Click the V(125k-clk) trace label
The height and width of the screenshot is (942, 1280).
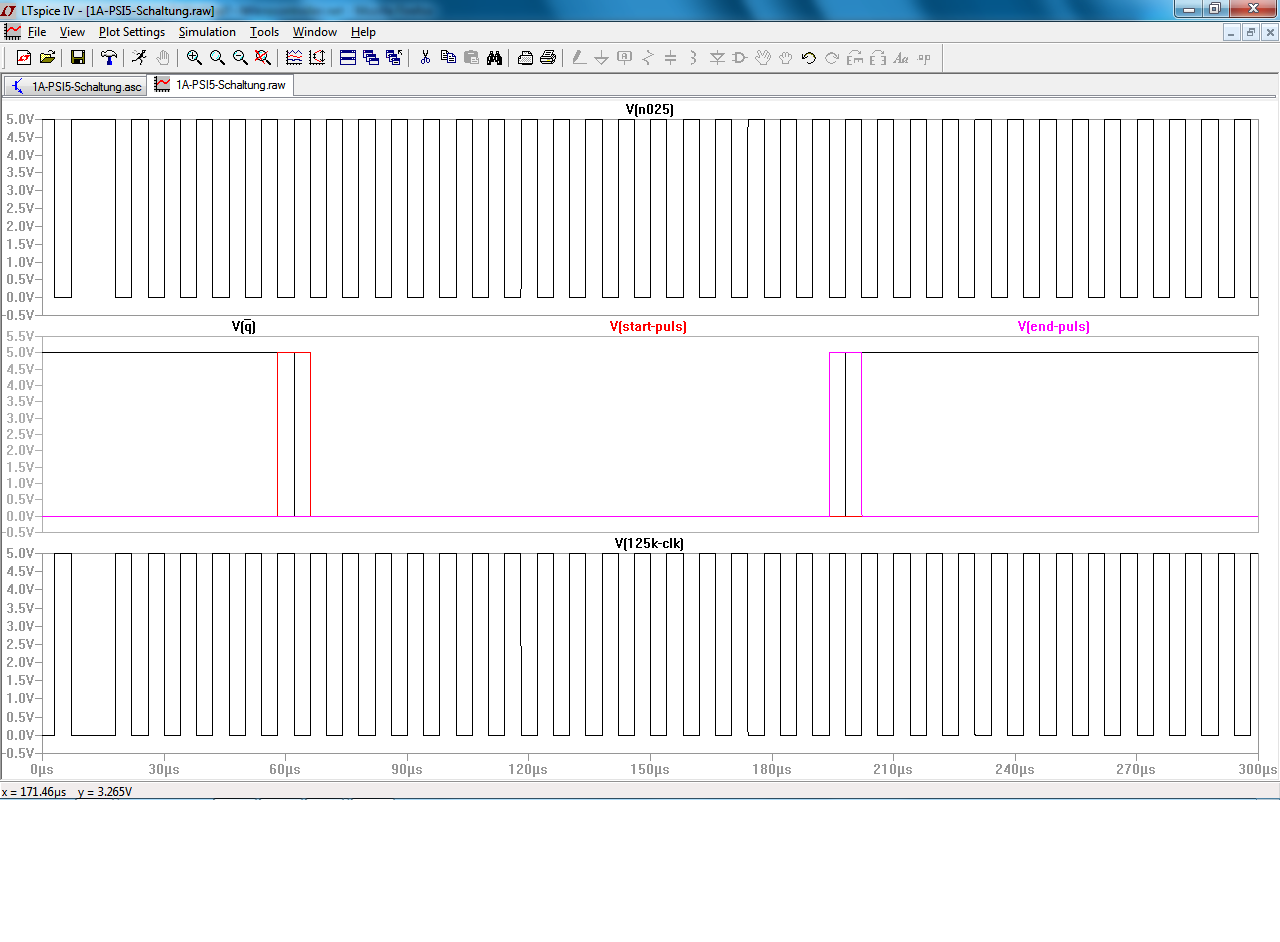coord(649,543)
